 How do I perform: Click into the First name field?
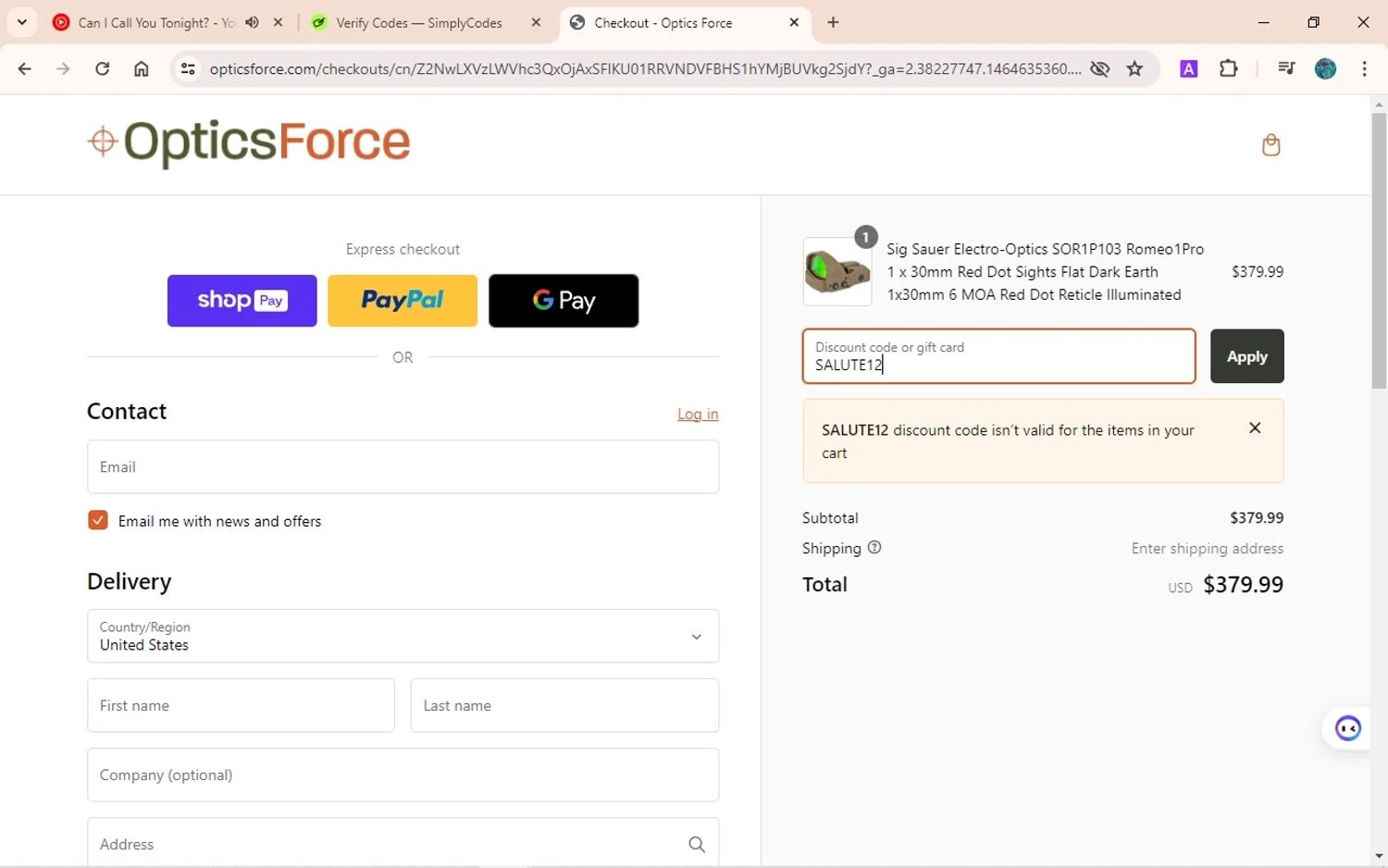coord(241,705)
